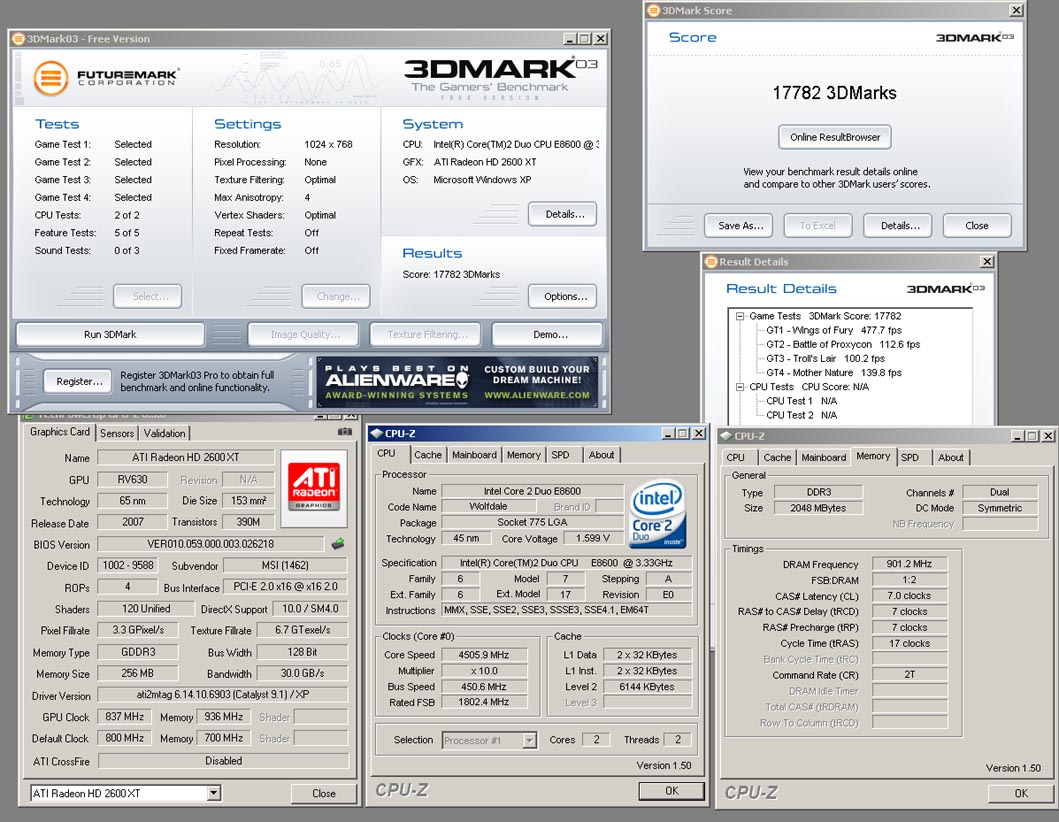This screenshot has height=822, width=1059.
Task: Click the BIOS Version field in GPU-Z
Action: (211, 544)
